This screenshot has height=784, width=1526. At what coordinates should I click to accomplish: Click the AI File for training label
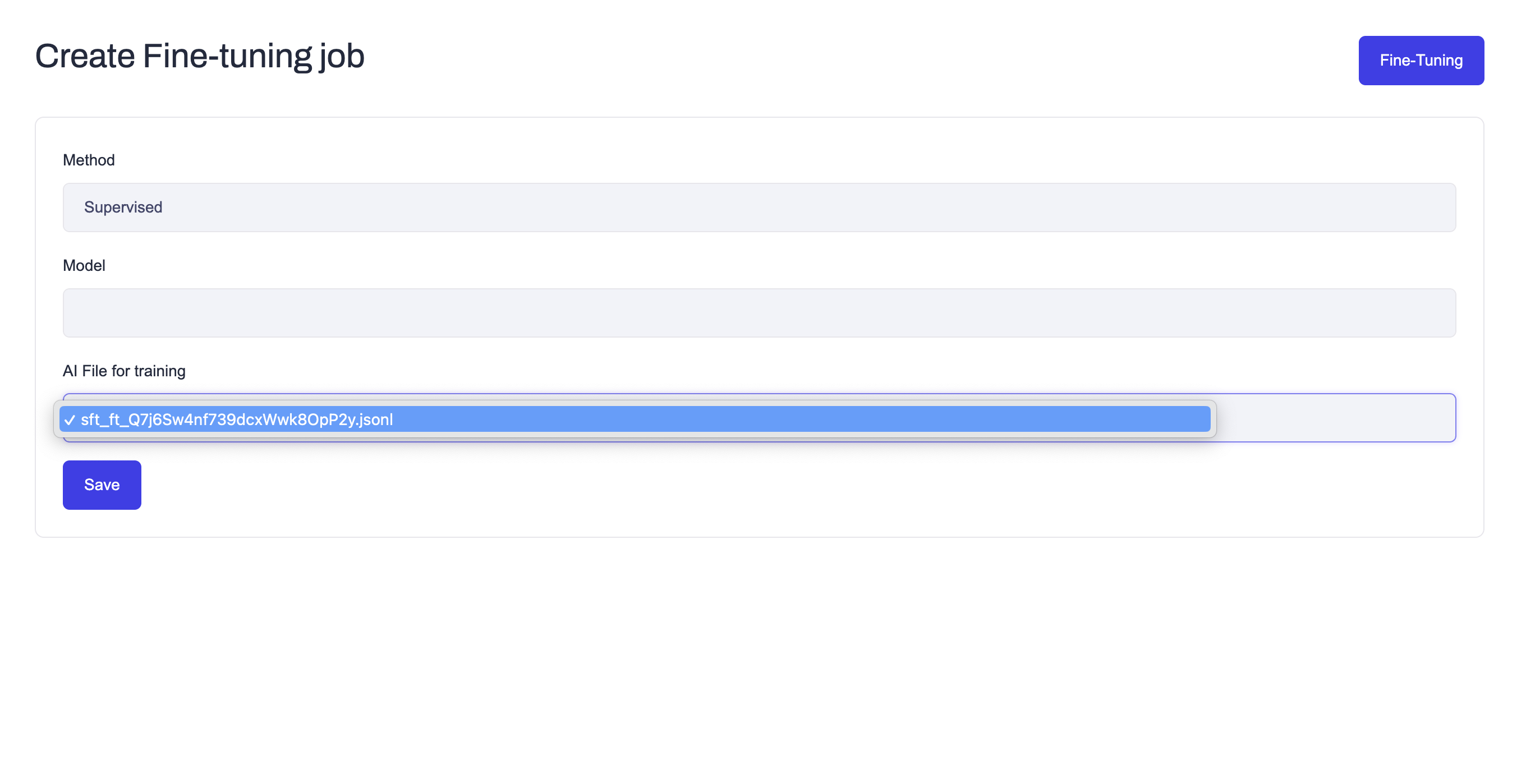124,371
